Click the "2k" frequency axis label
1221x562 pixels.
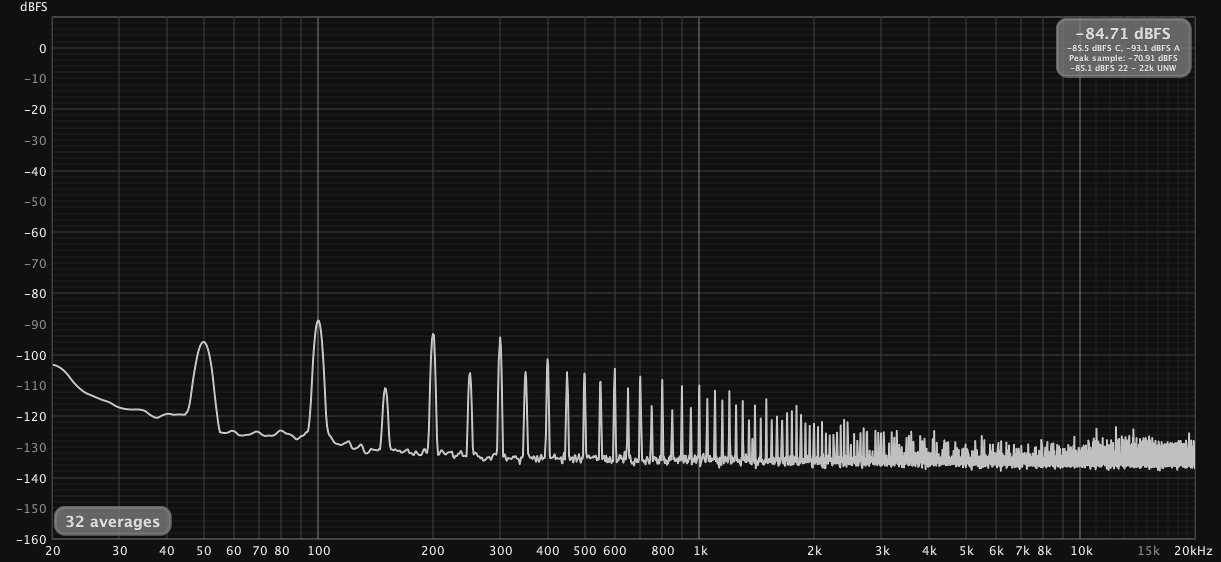(815, 551)
